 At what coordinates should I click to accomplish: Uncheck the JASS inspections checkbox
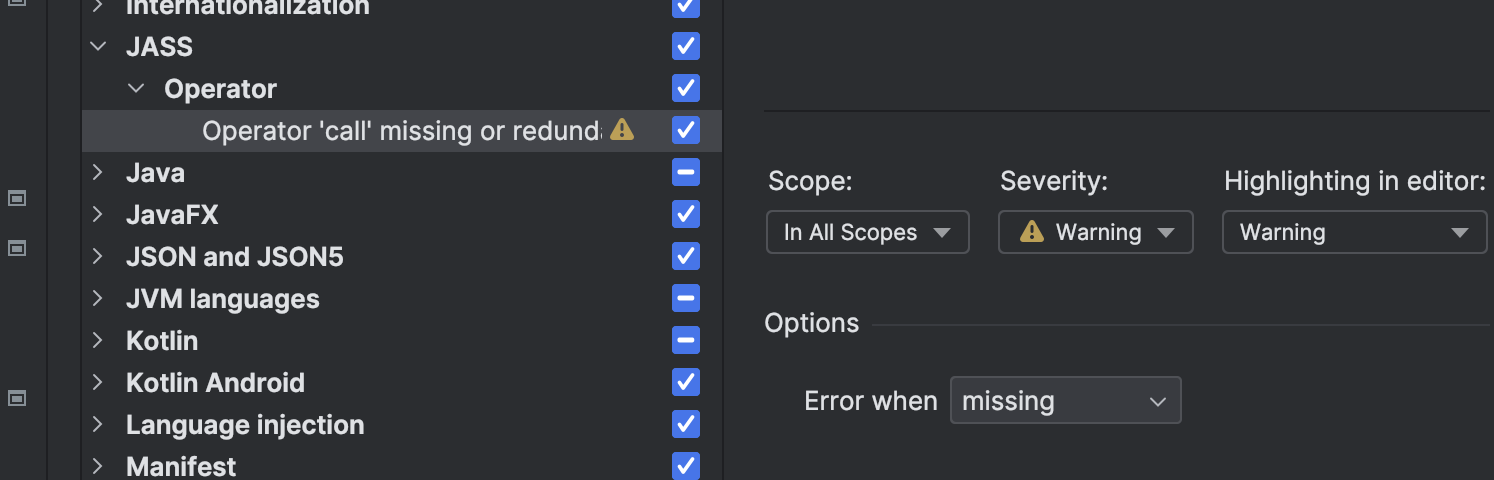686,47
